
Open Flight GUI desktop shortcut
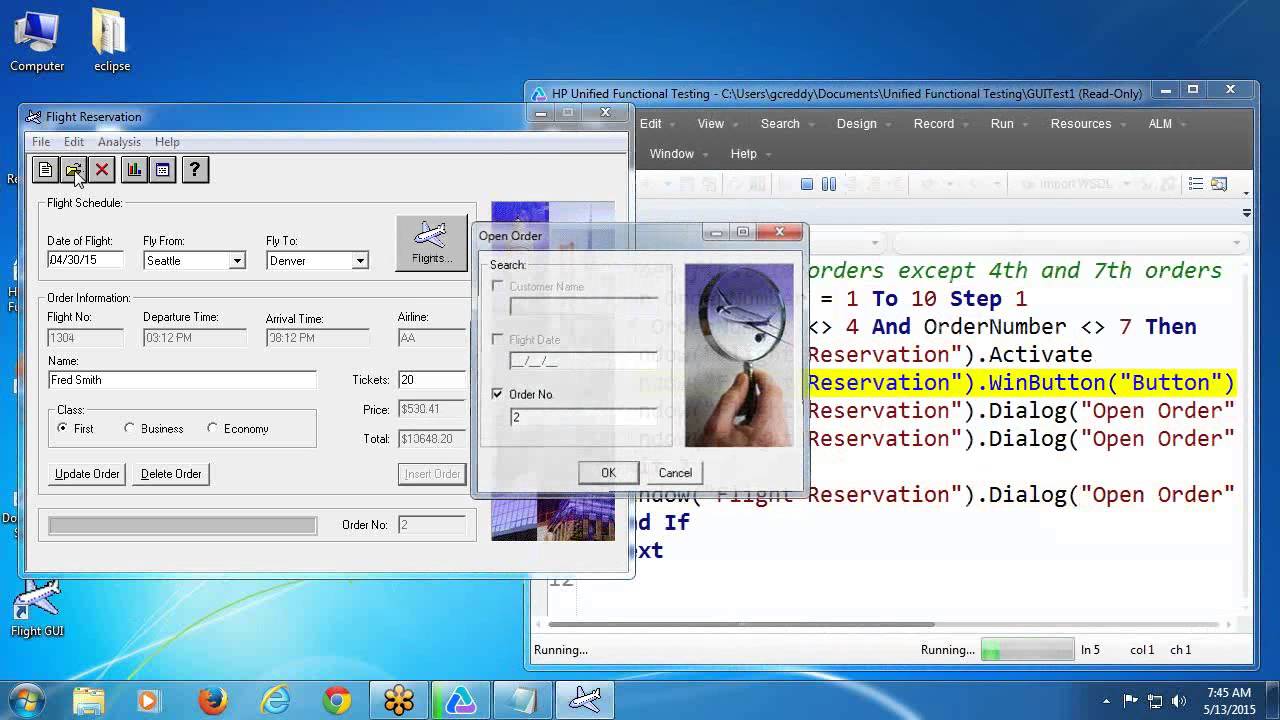click(x=37, y=608)
